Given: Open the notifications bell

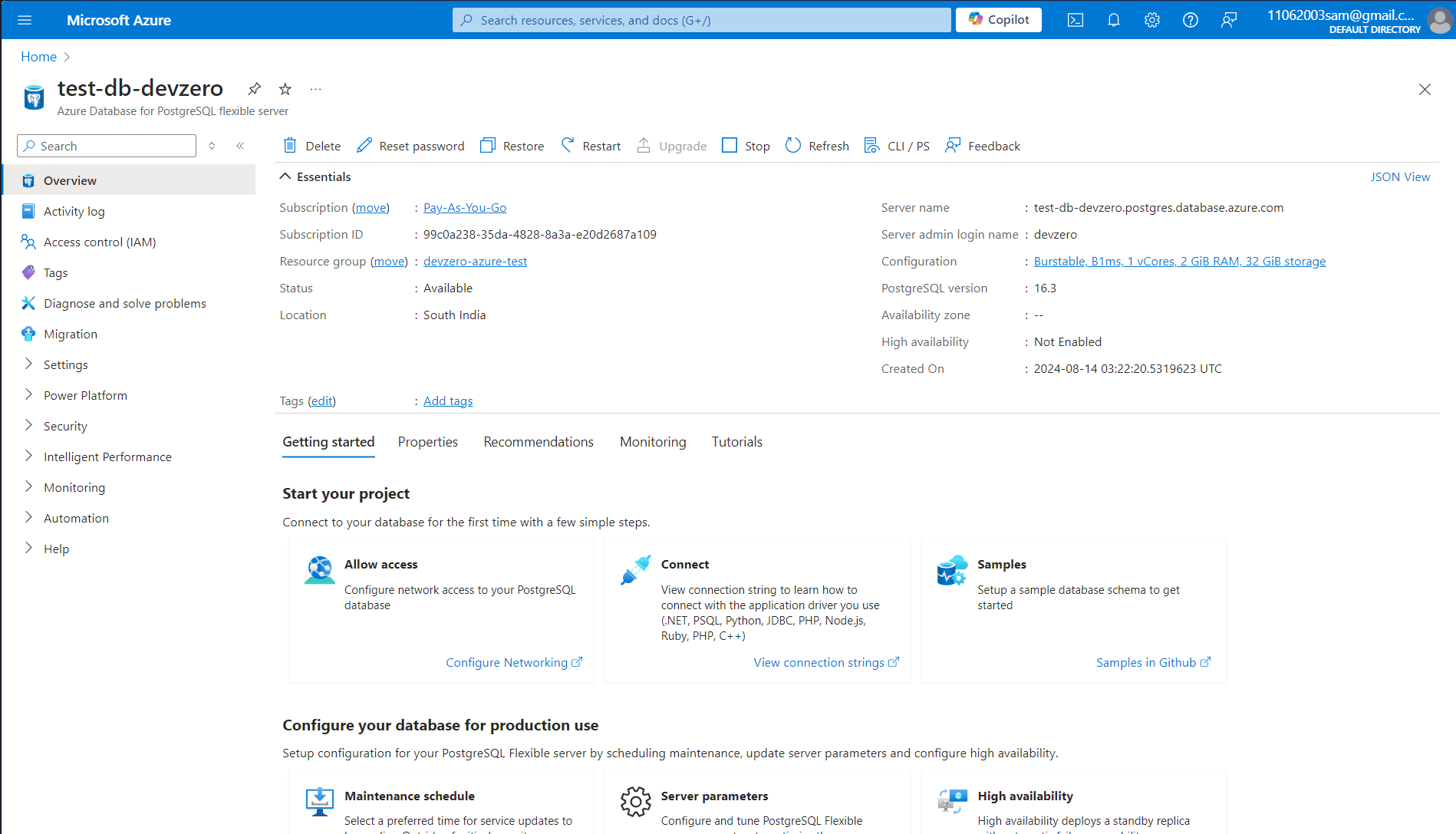Looking at the screenshot, I should 1113,20.
